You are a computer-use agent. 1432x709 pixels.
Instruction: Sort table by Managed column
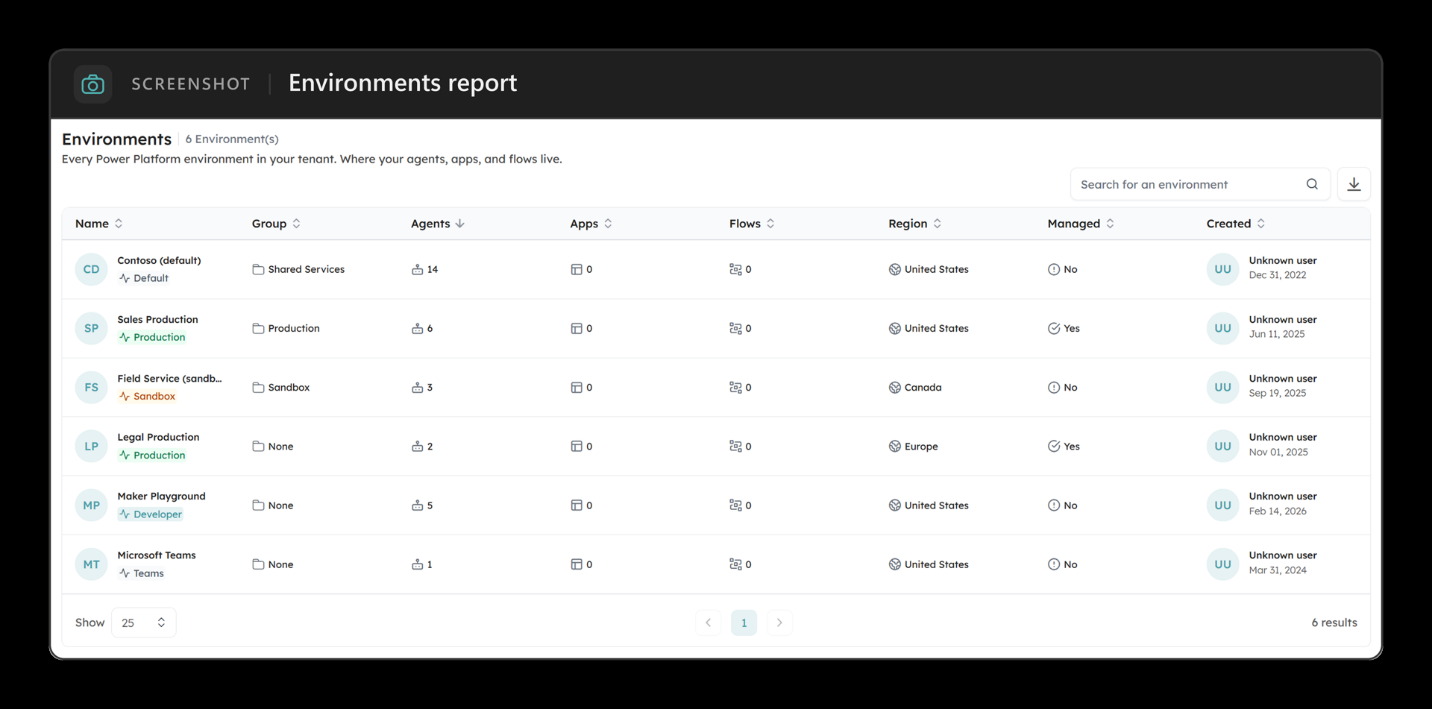click(1081, 223)
